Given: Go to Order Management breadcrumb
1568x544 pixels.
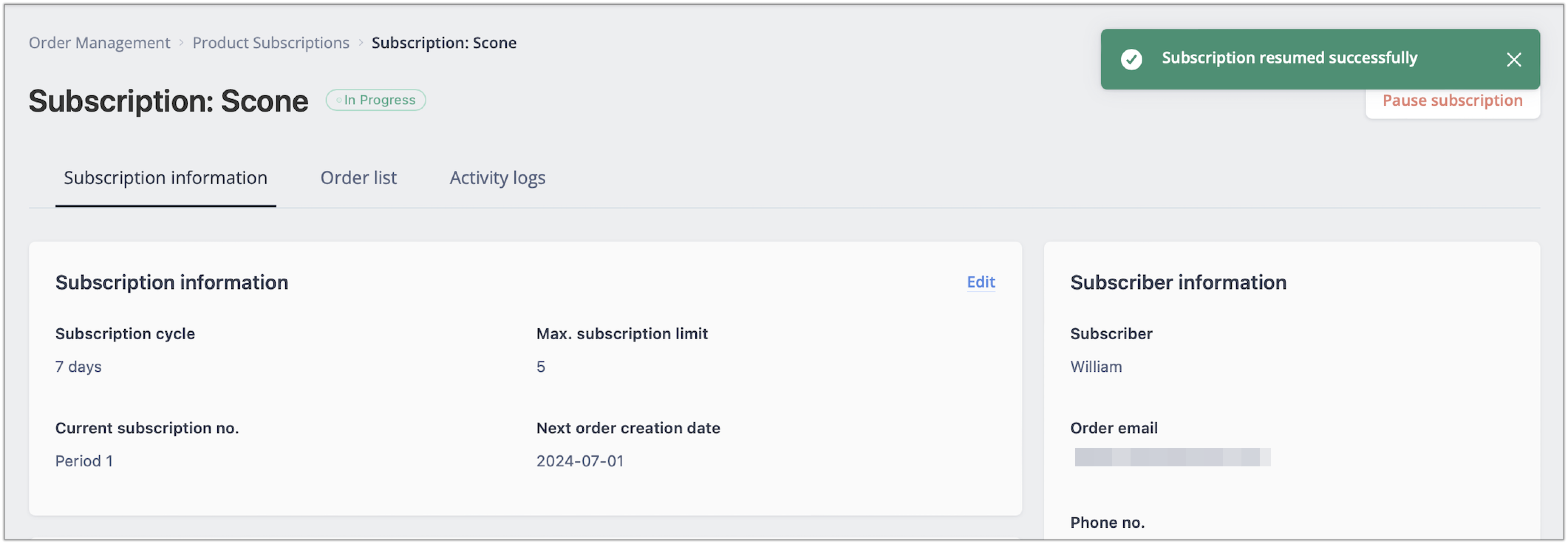Looking at the screenshot, I should tap(99, 42).
